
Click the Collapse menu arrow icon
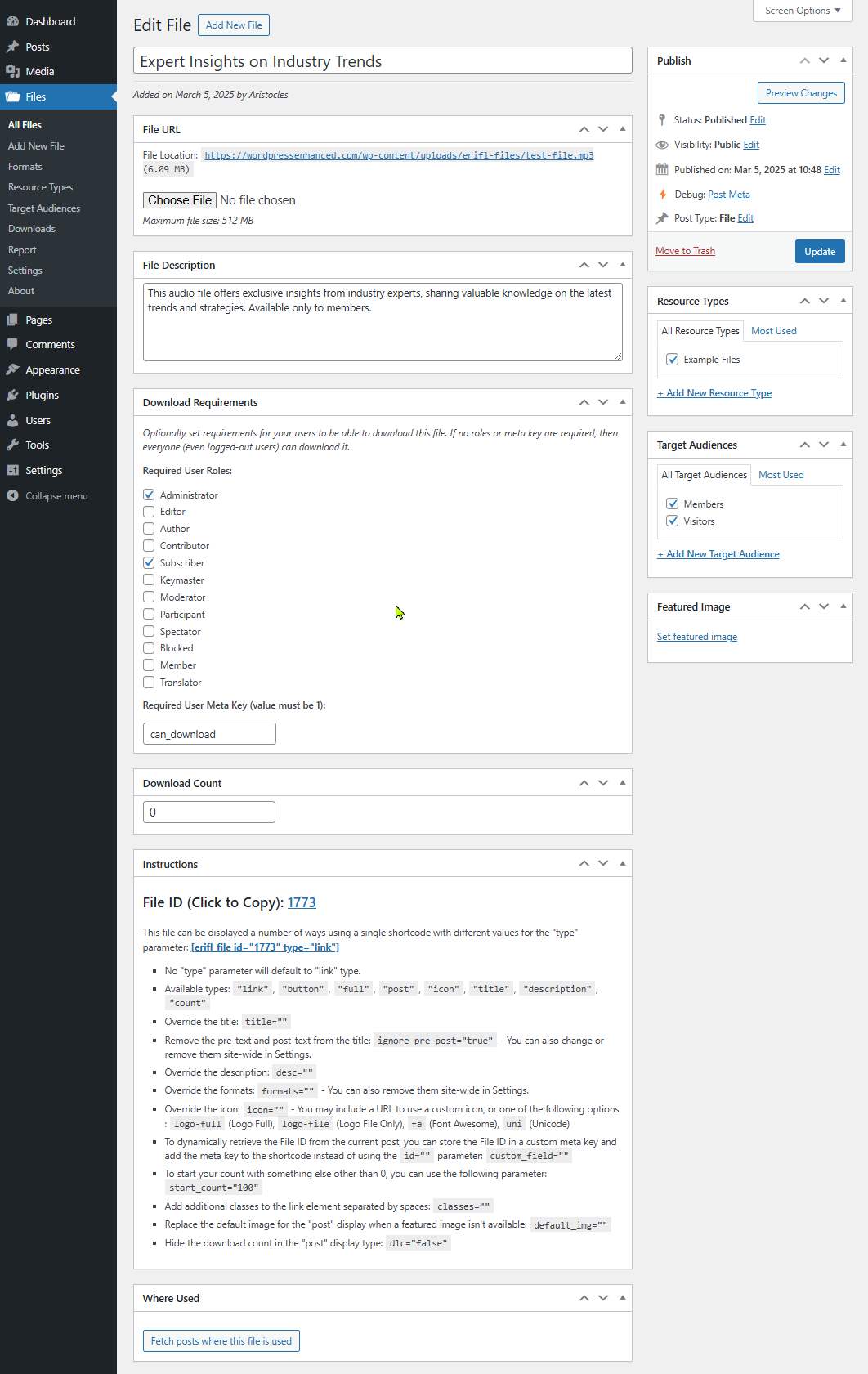click(x=12, y=495)
